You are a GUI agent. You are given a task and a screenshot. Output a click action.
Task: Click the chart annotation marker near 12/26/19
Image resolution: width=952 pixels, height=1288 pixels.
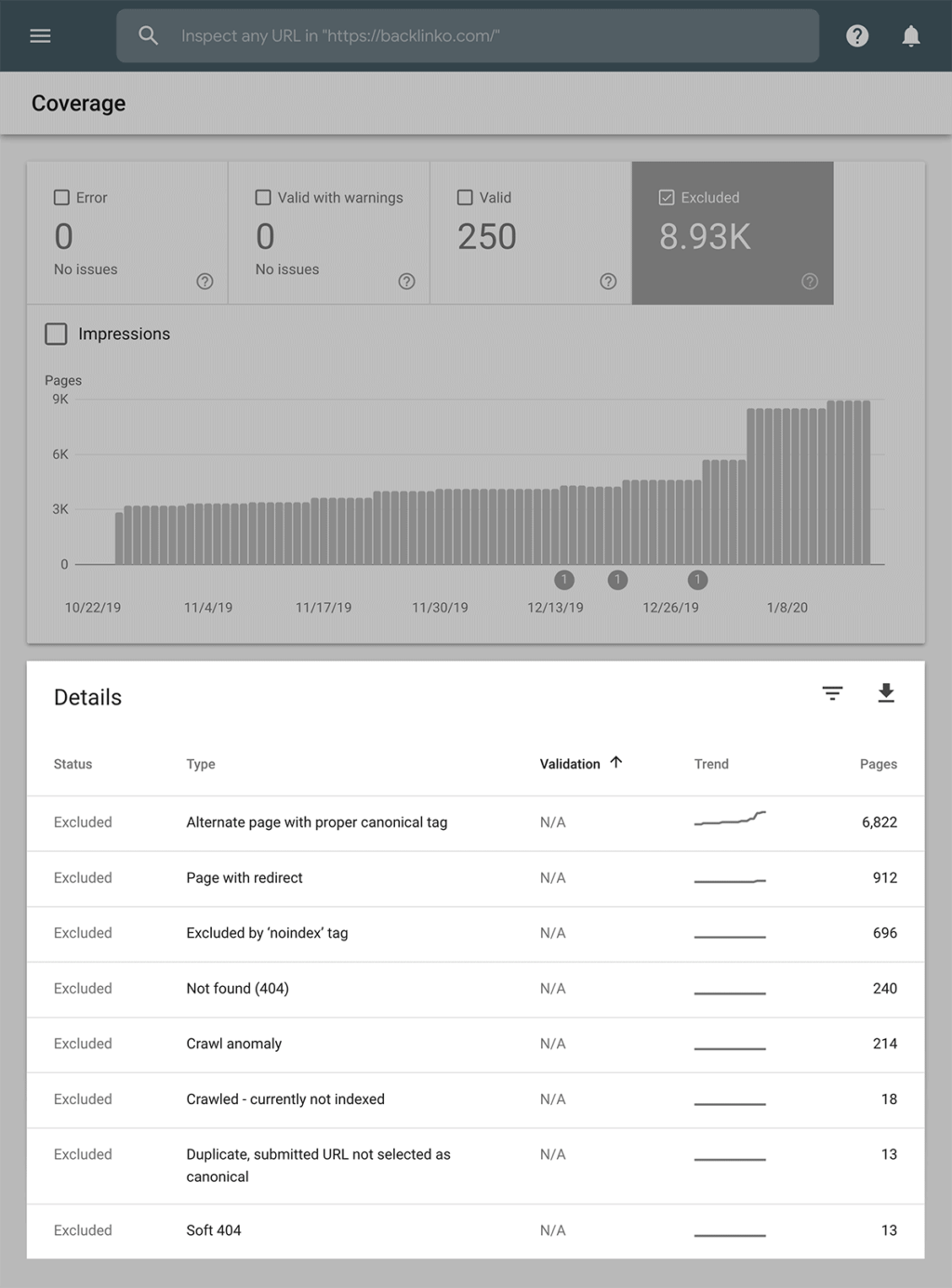pos(697,580)
